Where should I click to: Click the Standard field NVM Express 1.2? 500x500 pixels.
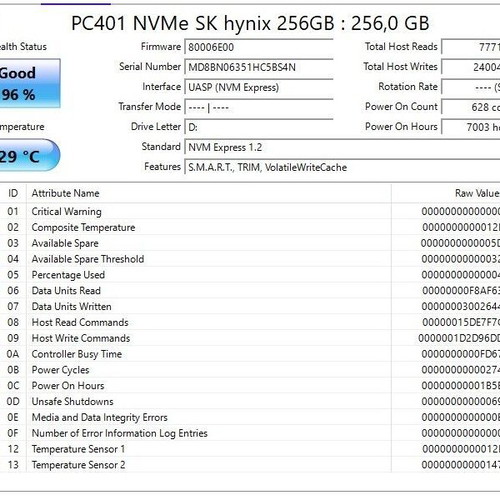(342, 147)
